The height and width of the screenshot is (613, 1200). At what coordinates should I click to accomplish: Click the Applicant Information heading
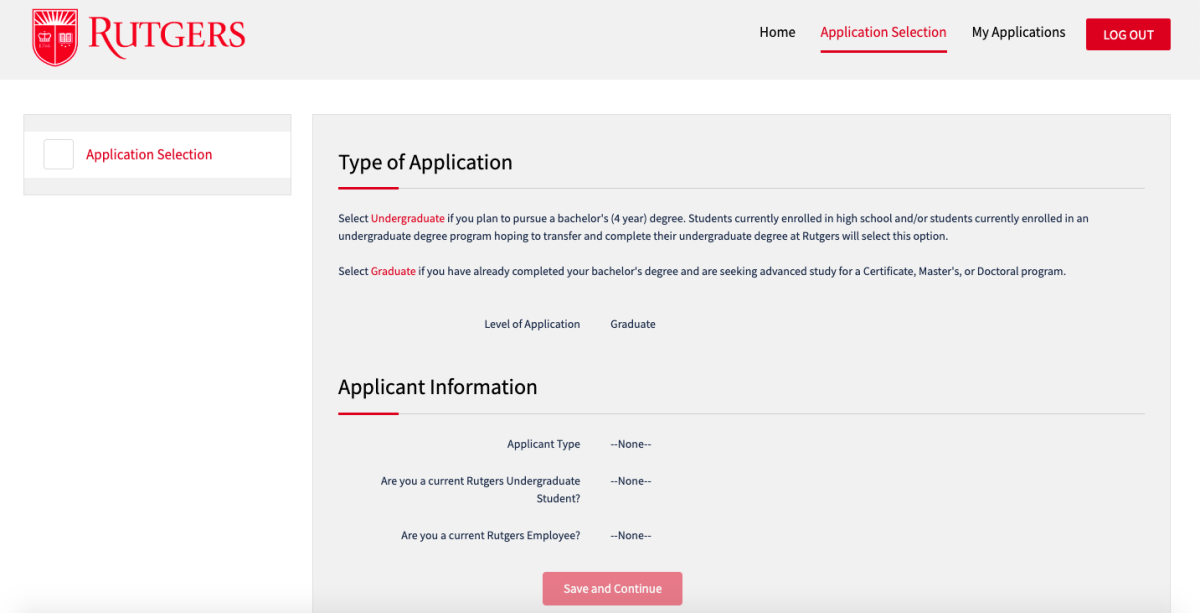point(438,387)
